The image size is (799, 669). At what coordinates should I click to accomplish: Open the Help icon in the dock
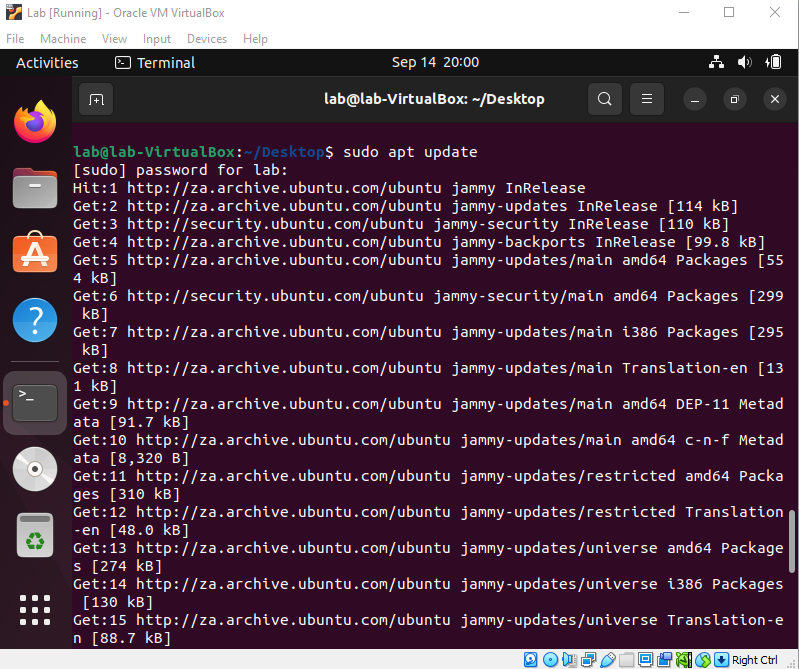tap(35, 320)
